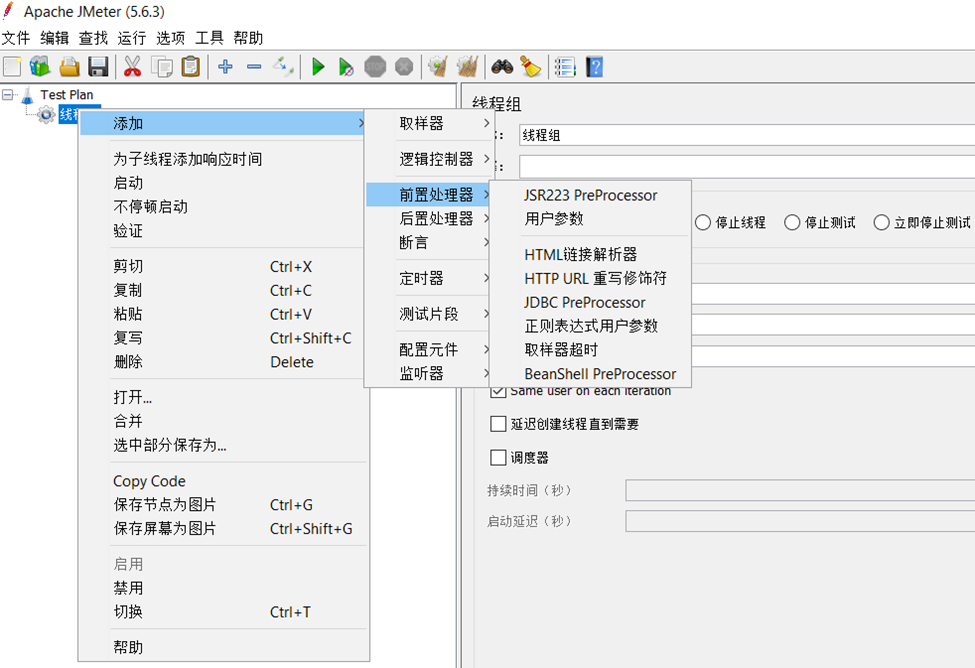Select the 停止线程 radio button
The image size is (975, 668).
[x=703, y=222]
